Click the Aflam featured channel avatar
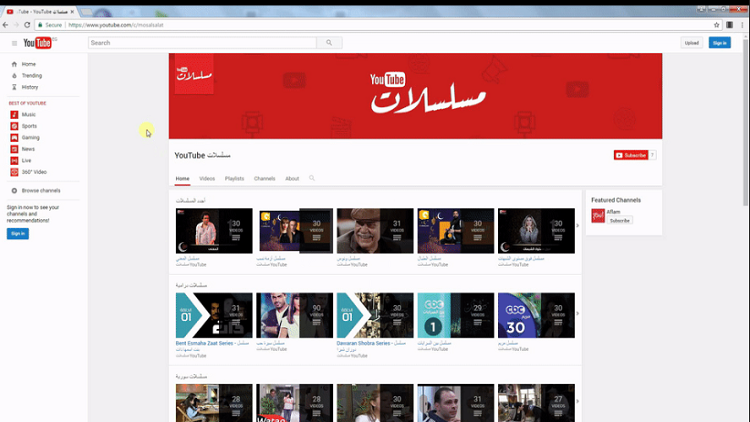The height and width of the screenshot is (422, 750). 598,216
